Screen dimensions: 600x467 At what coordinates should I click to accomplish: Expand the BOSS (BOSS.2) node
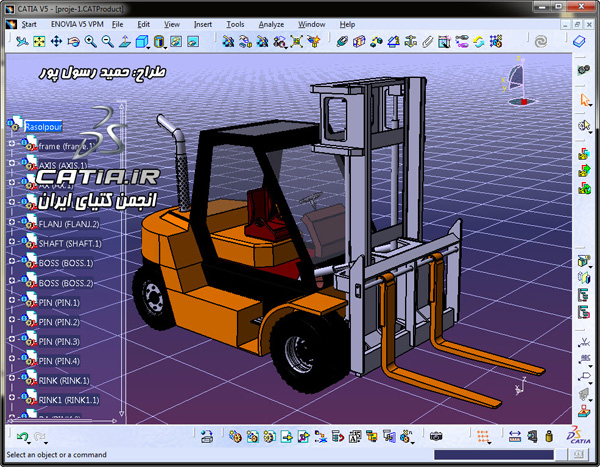[x=12, y=280]
